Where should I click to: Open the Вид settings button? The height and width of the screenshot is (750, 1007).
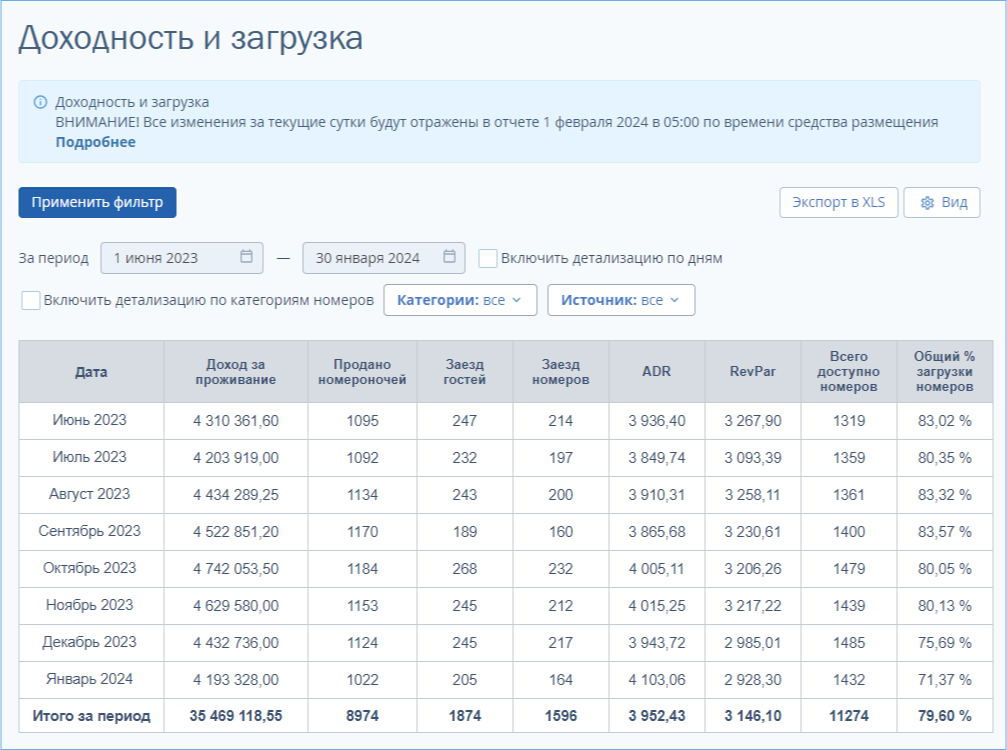(x=941, y=202)
